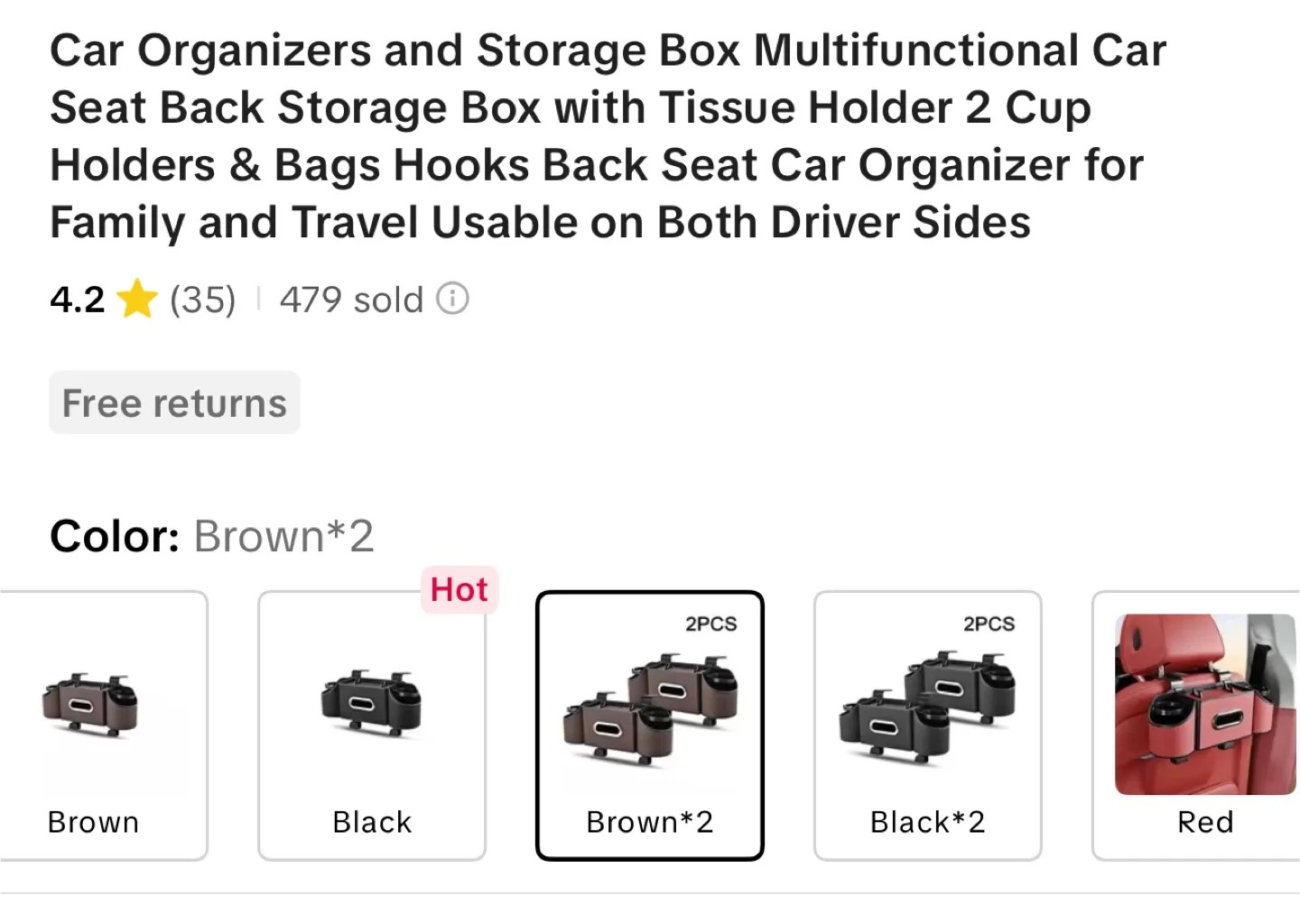Click the Brown variant name label
This screenshot has width=1300, height=924.
point(92,821)
